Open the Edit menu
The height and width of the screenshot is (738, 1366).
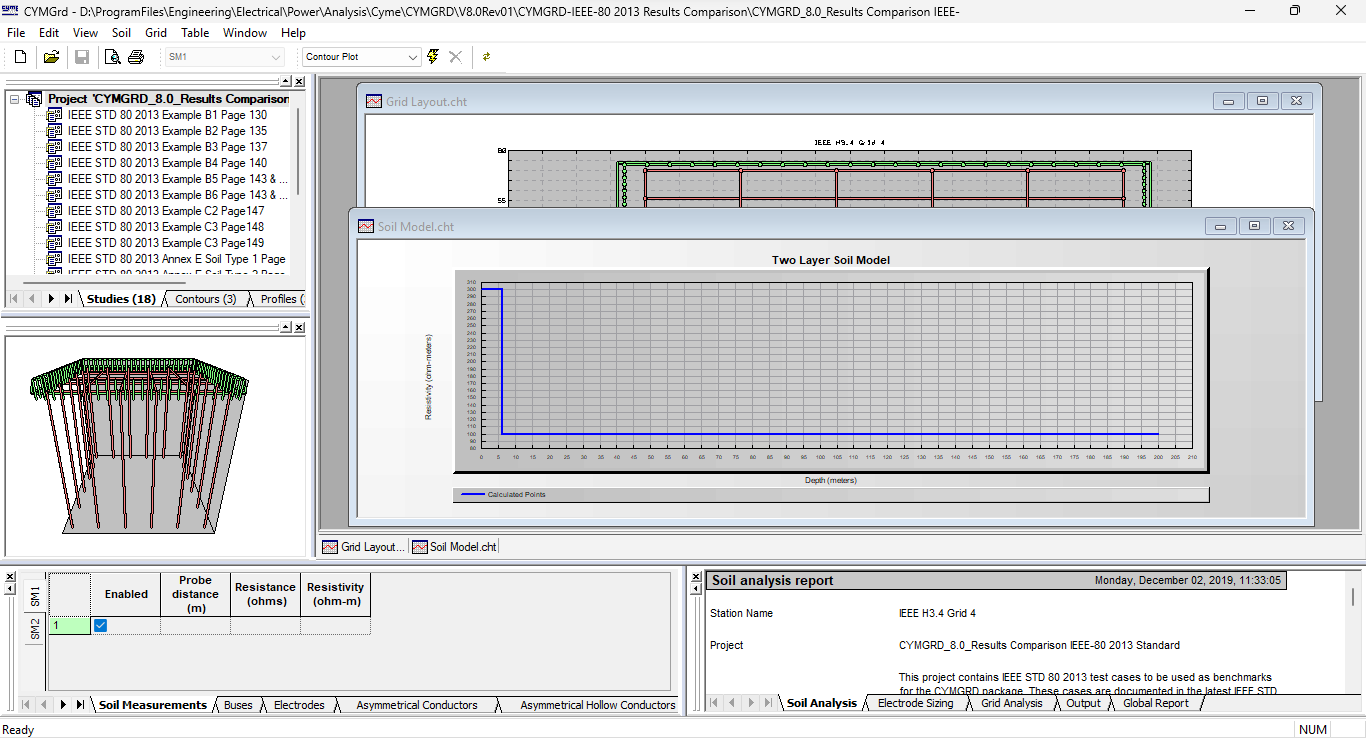[x=49, y=33]
